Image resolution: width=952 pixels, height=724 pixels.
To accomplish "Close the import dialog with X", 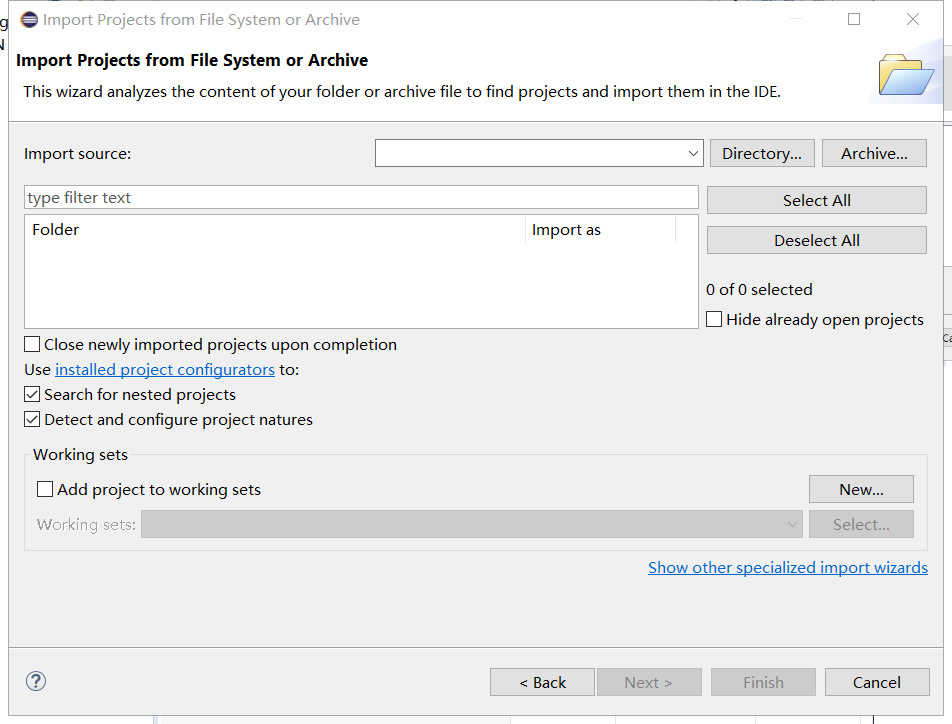I will [x=913, y=19].
